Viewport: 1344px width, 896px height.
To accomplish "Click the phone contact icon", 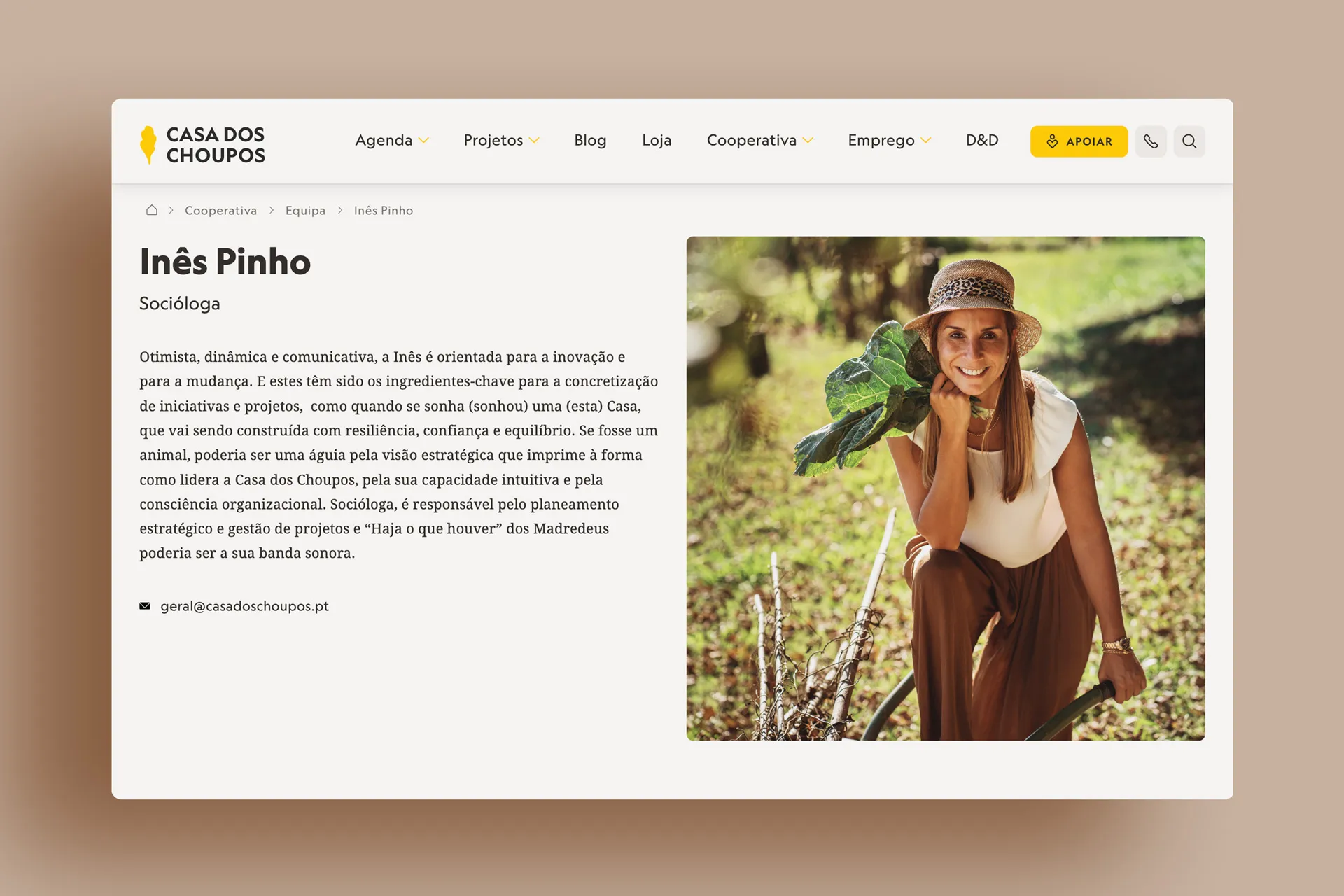I will pyautogui.click(x=1151, y=141).
